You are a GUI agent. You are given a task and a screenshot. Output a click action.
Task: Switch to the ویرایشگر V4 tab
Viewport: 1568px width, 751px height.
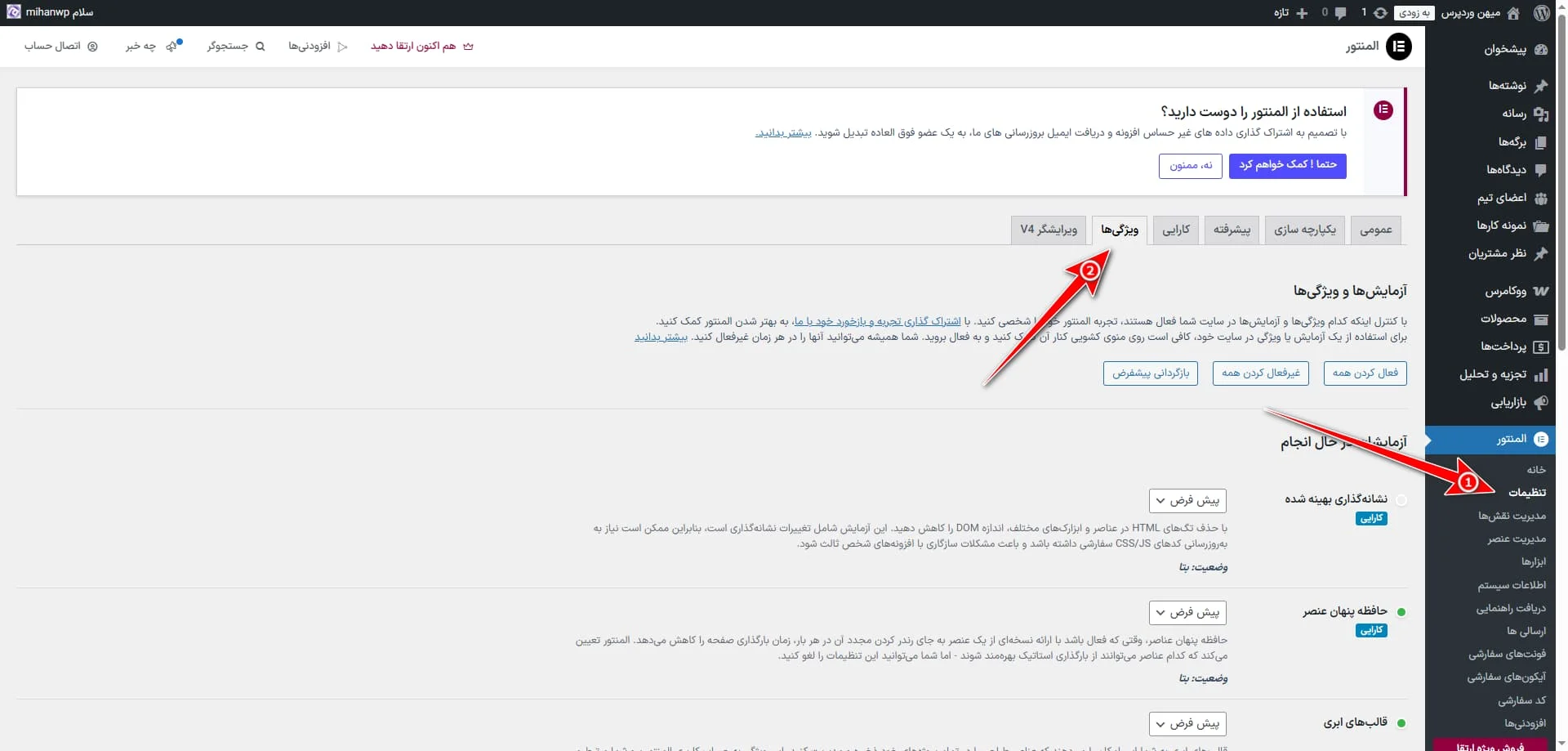pyautogui.click(x=1048, y=230)
